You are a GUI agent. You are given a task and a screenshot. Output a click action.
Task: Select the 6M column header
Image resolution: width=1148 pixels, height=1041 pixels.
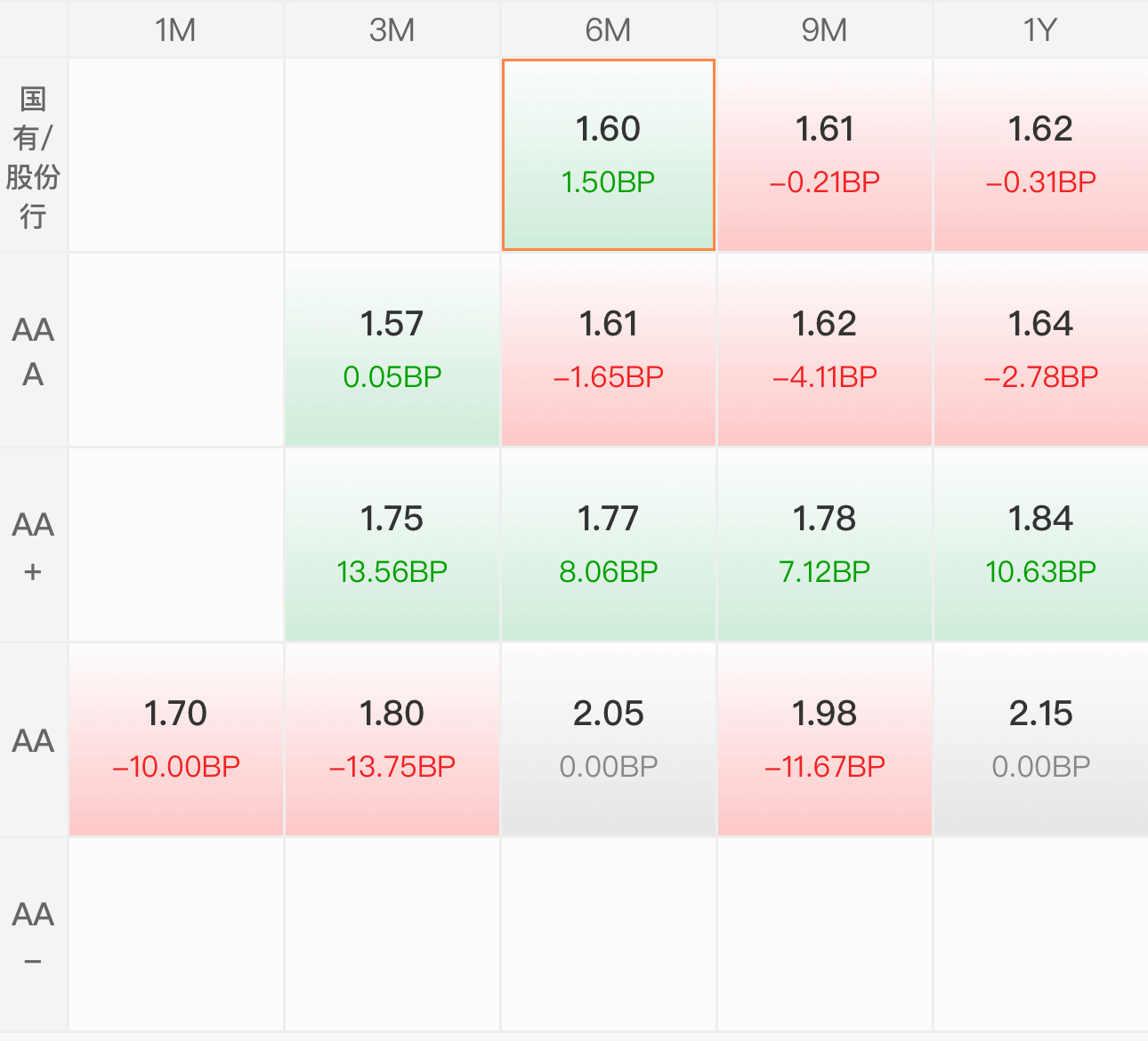(x=609, y=29)
